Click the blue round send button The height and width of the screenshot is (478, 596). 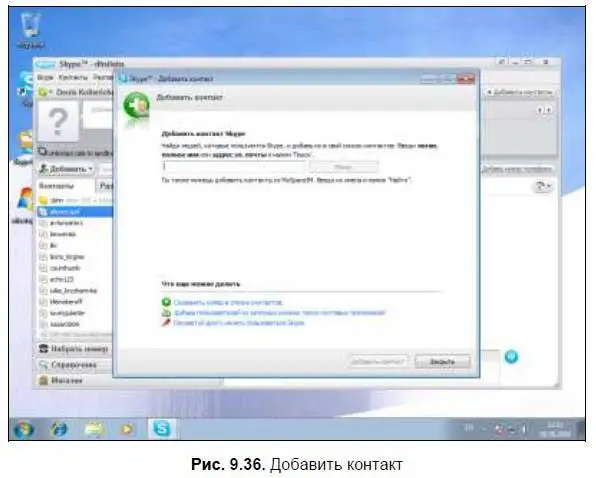(x=511, y=357)
